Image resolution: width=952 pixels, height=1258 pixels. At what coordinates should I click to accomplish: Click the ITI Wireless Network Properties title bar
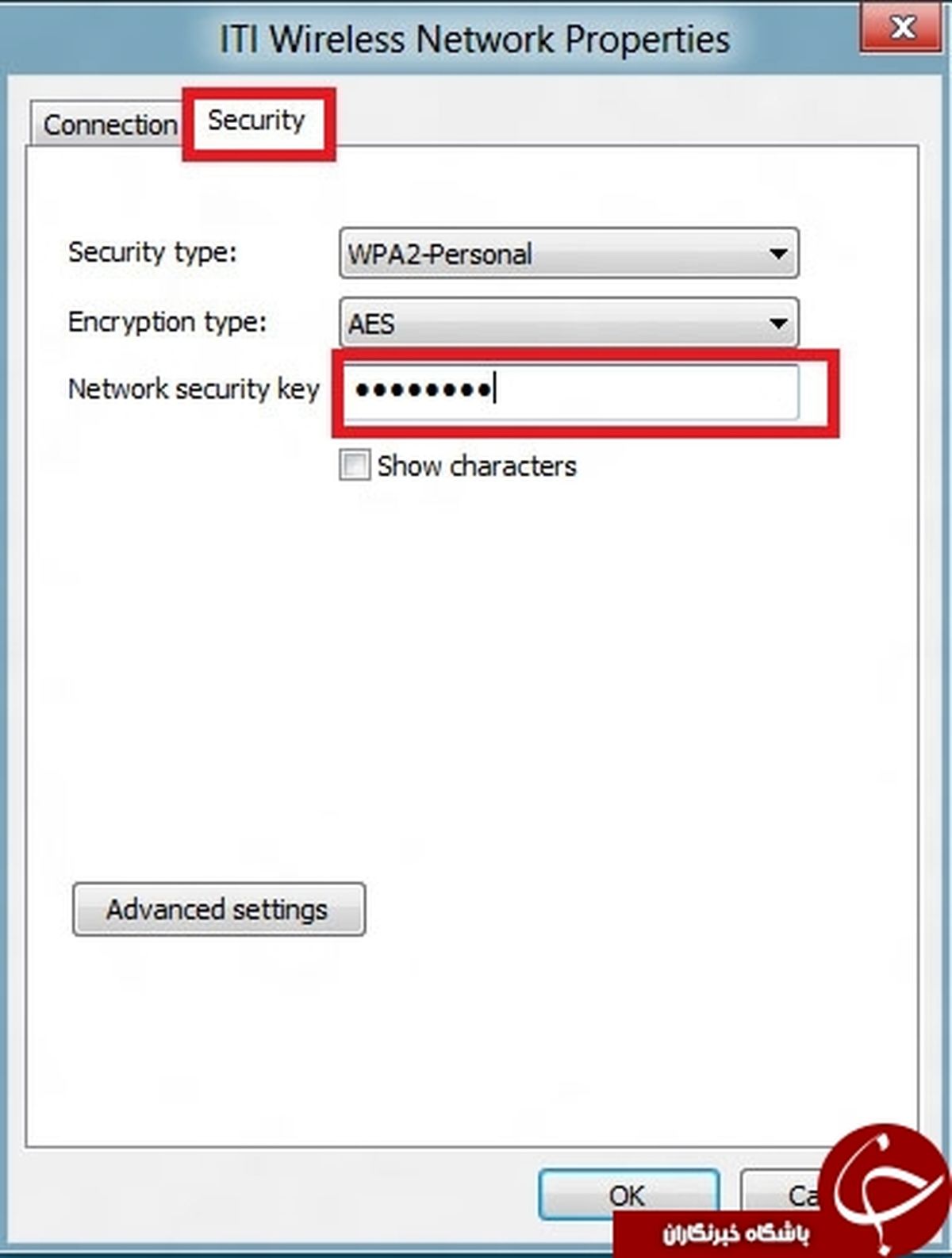(474, 40)
